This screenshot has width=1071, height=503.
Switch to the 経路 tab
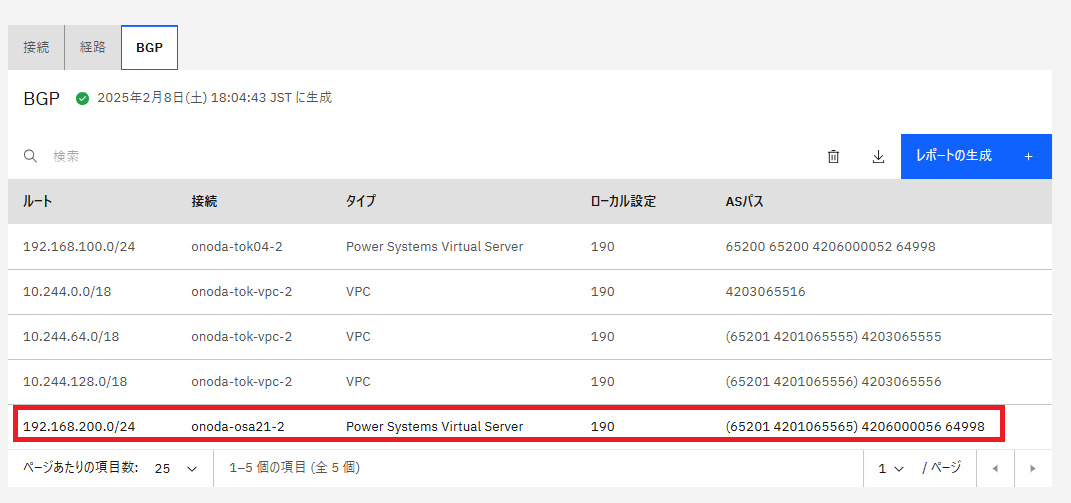tap(92, 48)
